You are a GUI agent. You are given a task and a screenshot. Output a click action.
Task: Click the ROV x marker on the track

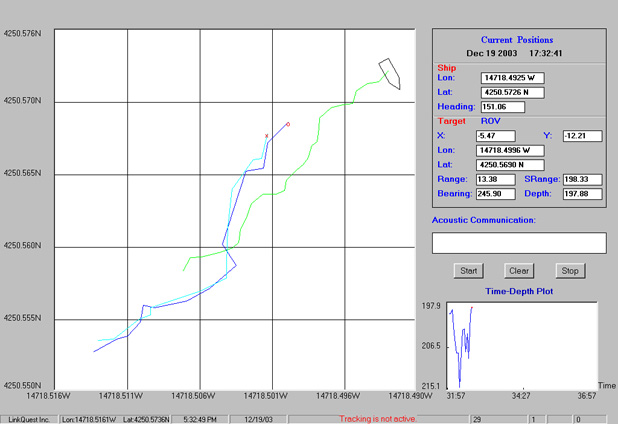(x=266, y=135)
